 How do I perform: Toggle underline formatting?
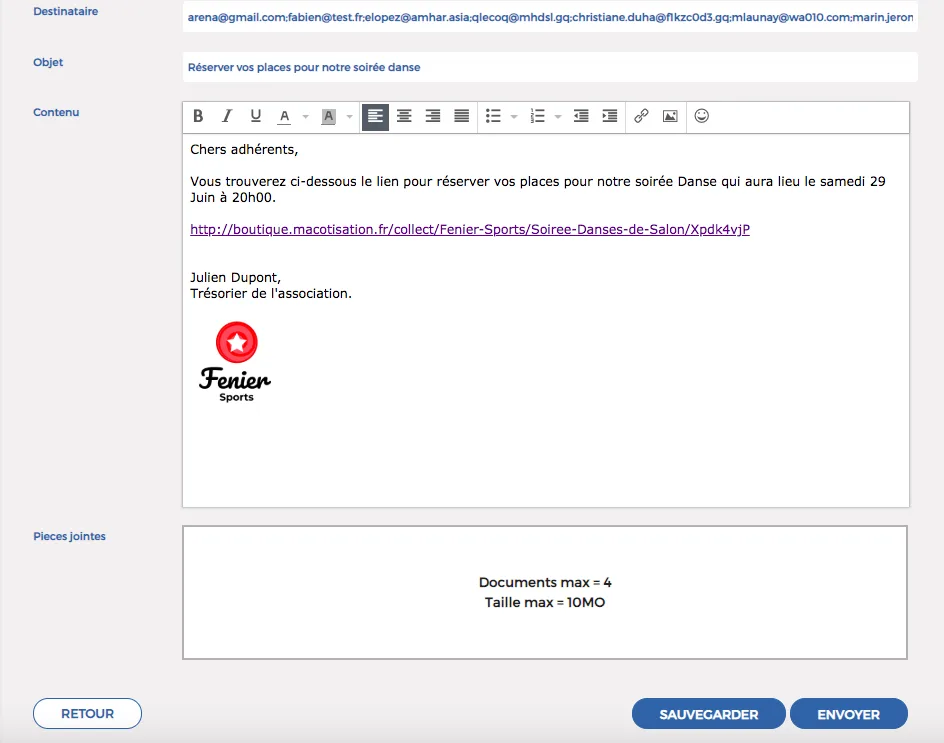pos(255,116)
